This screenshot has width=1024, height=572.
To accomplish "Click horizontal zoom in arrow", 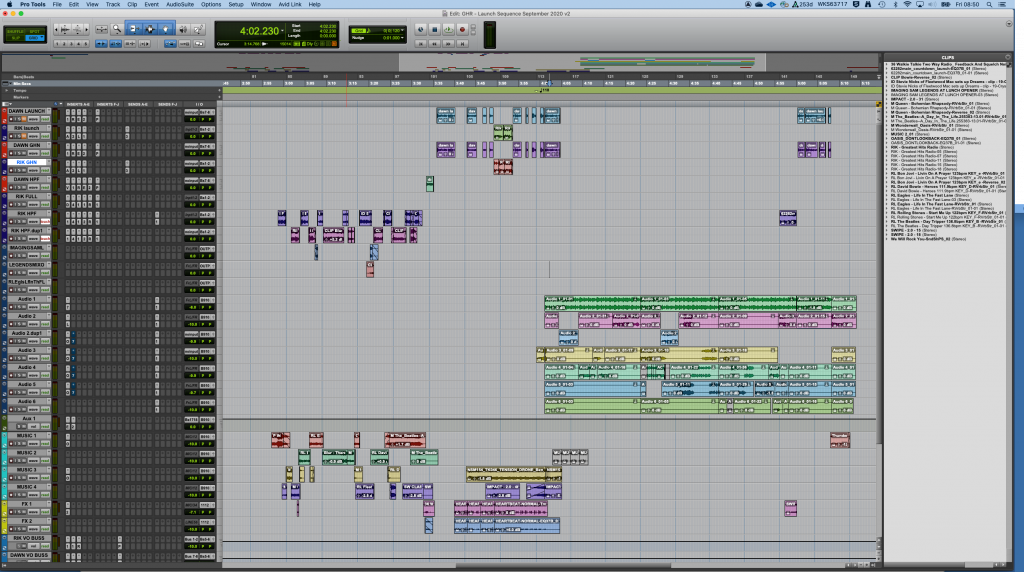I will tap(87, 29).
